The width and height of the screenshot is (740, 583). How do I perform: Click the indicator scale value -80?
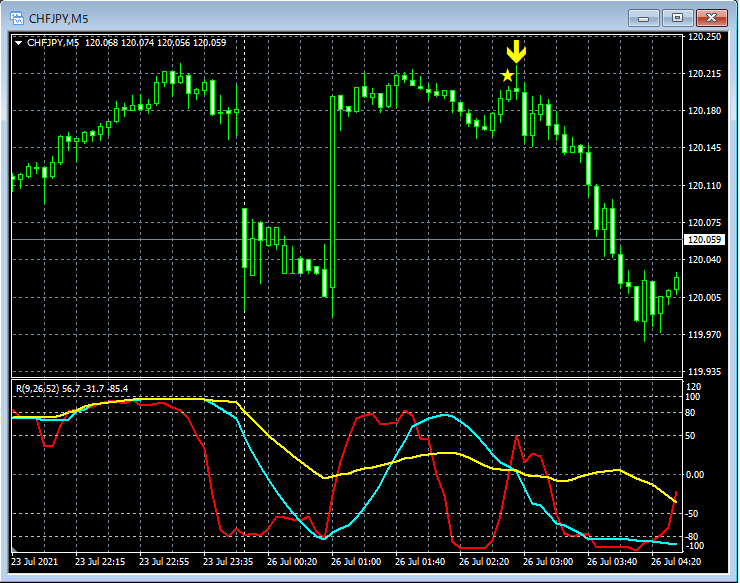(692, 537)
